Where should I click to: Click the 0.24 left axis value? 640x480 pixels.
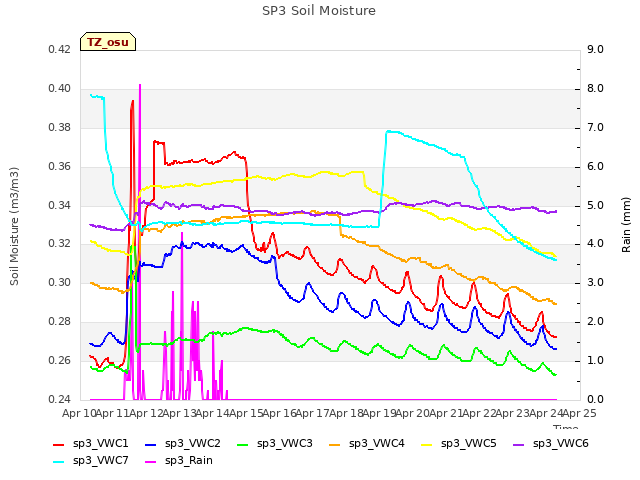(x=60, y=399)
